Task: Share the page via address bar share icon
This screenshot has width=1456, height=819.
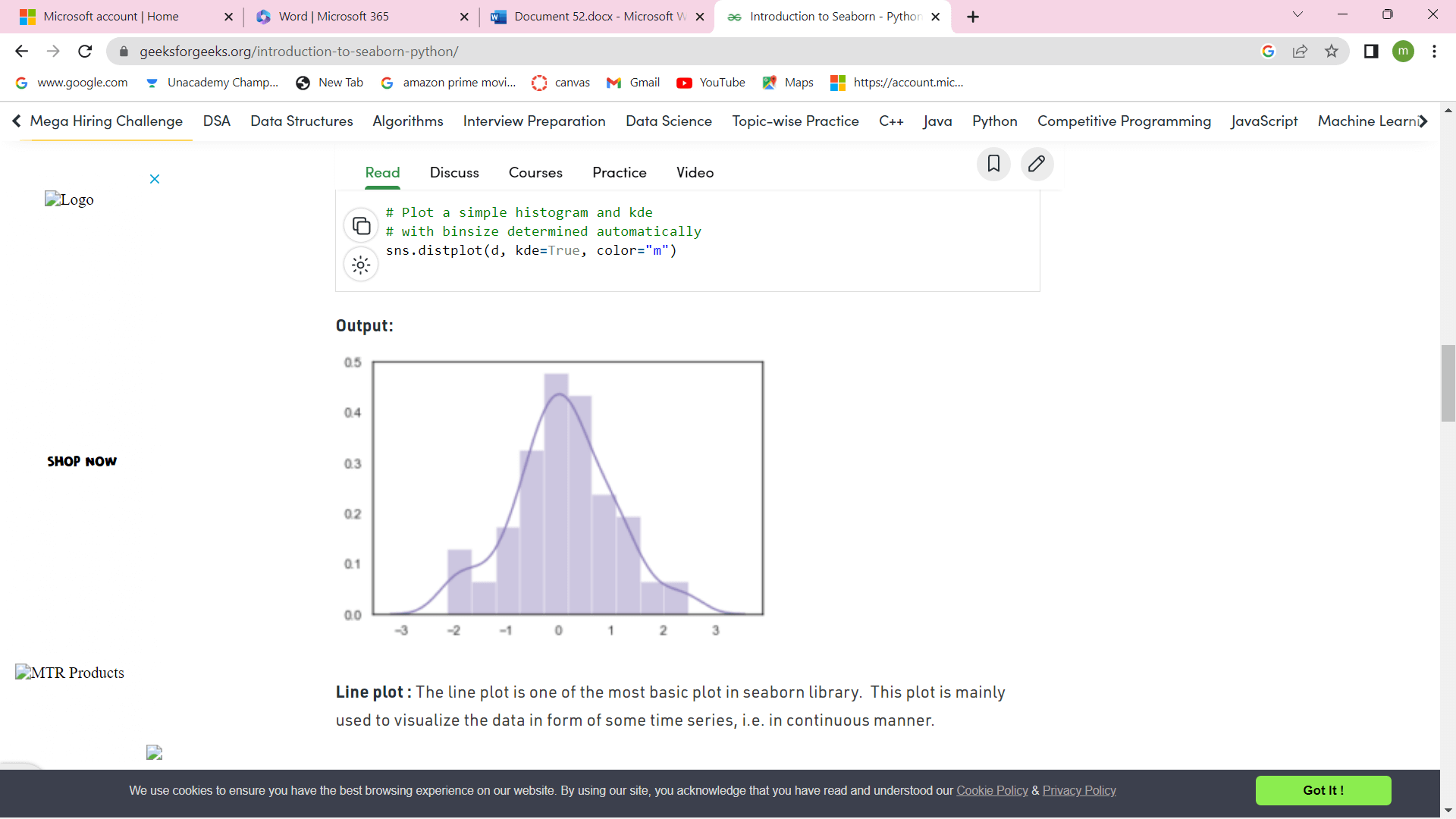Action: pyautogui.click(x=1301, y=51)
